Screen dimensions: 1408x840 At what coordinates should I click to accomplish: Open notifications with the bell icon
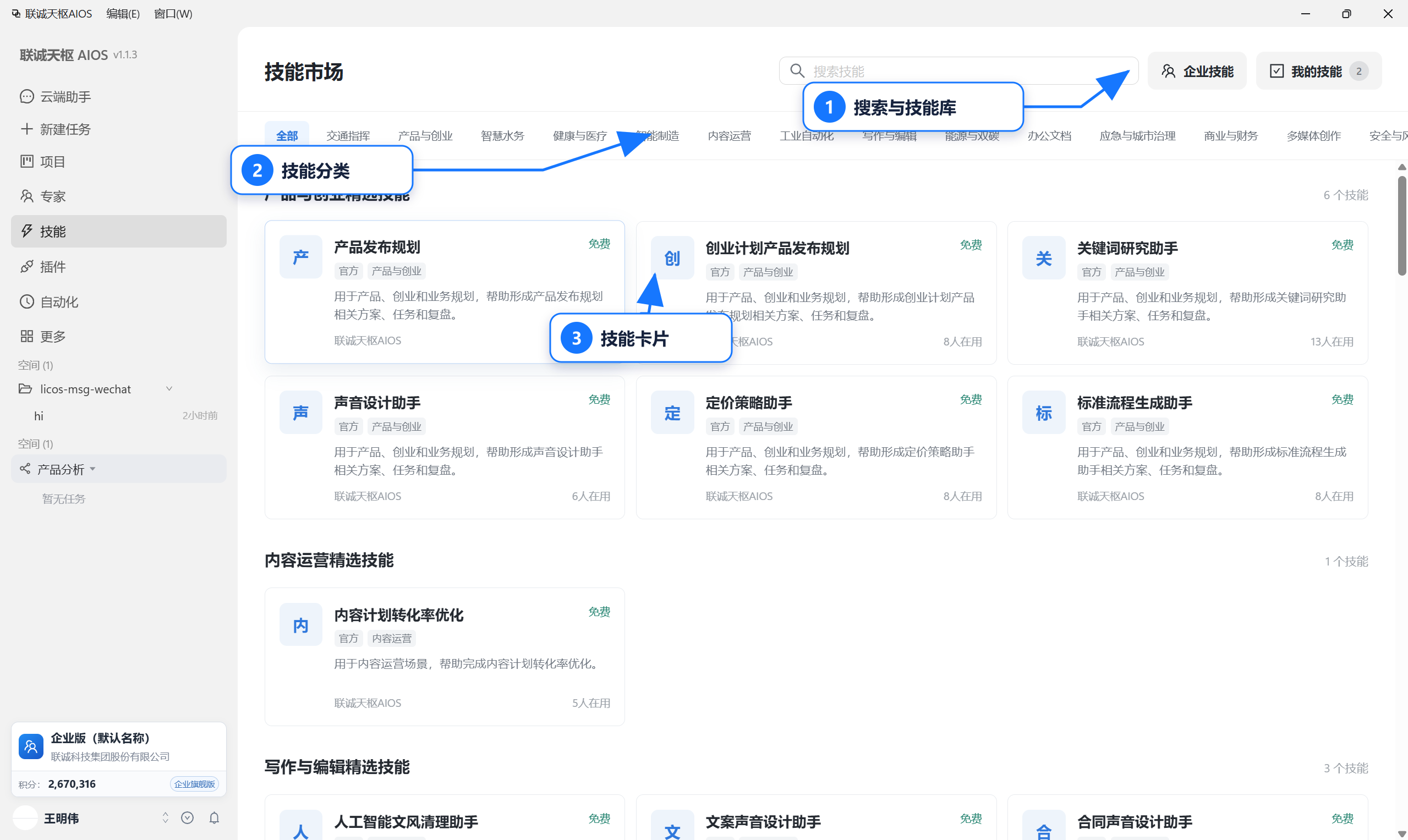(x=214, y=818)
